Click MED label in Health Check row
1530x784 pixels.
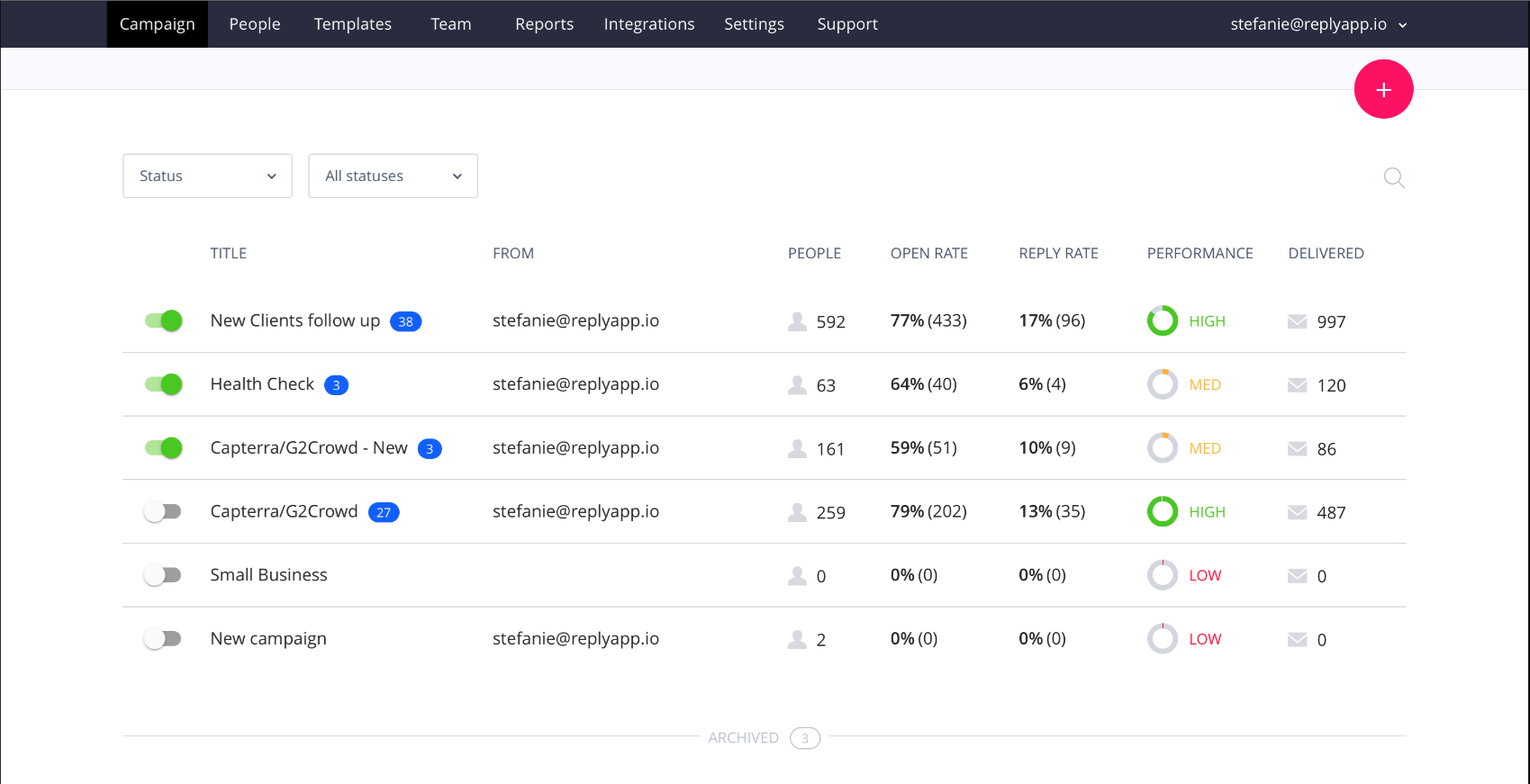pyautogui.click(x=1205, y=385)
